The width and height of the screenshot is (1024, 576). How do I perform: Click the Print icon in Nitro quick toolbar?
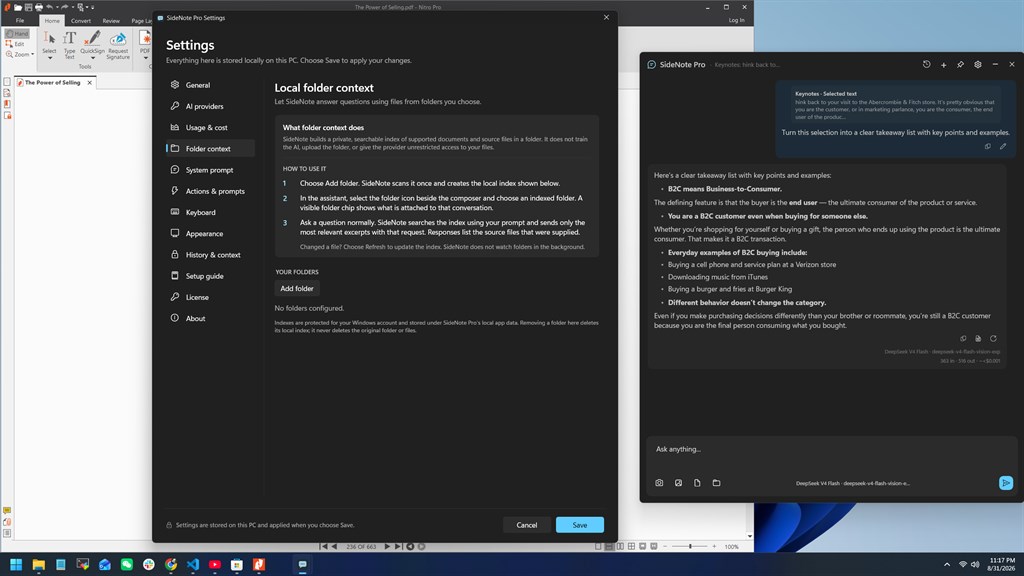coord(39,7)
